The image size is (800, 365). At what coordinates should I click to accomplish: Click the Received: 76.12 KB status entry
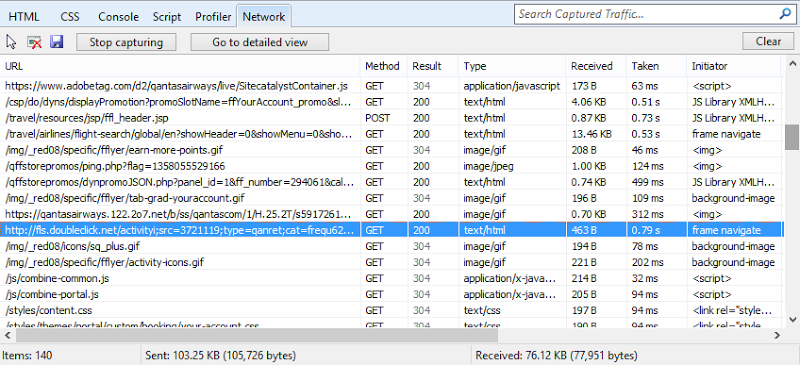[x=556, y=355]
